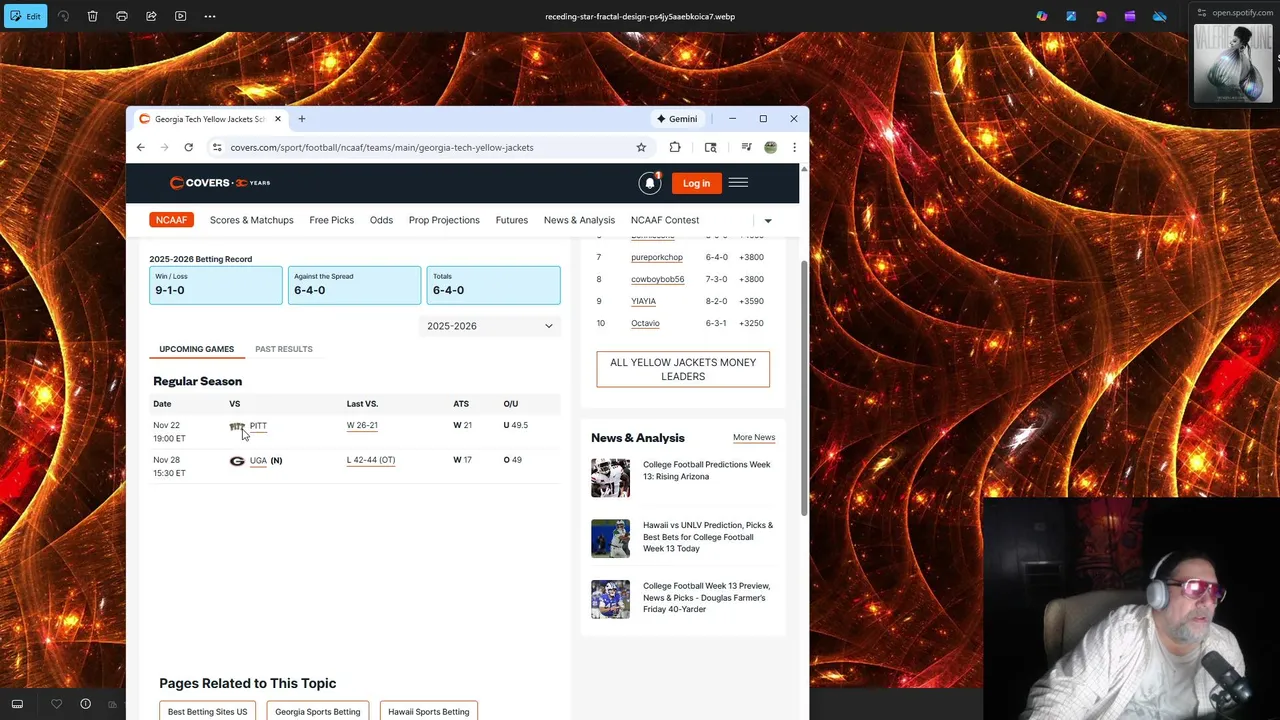Open Futures menu item
1280x720 pixels.
tap(512, 220)
